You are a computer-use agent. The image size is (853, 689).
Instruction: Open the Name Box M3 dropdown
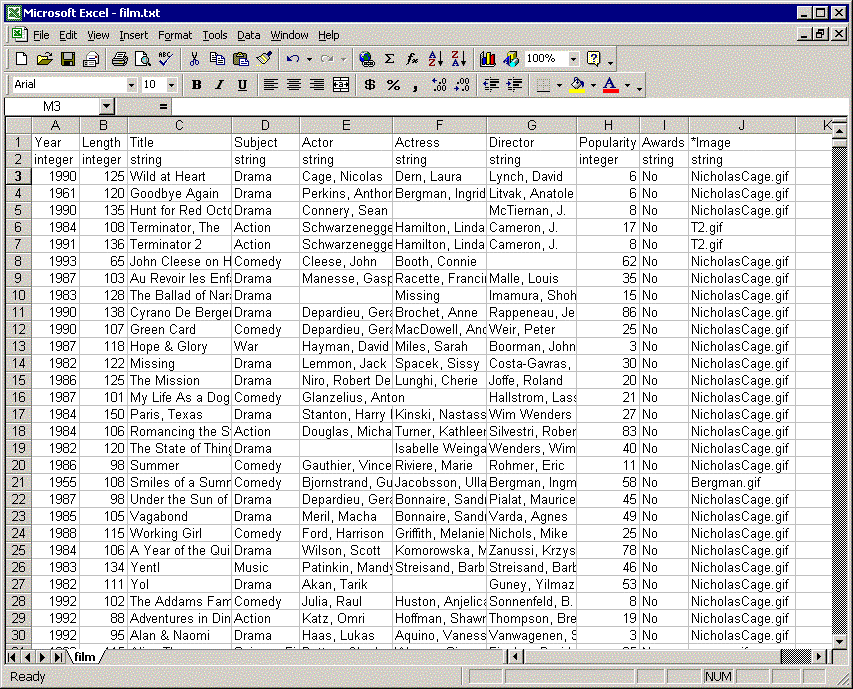click(x=107, y=106)
